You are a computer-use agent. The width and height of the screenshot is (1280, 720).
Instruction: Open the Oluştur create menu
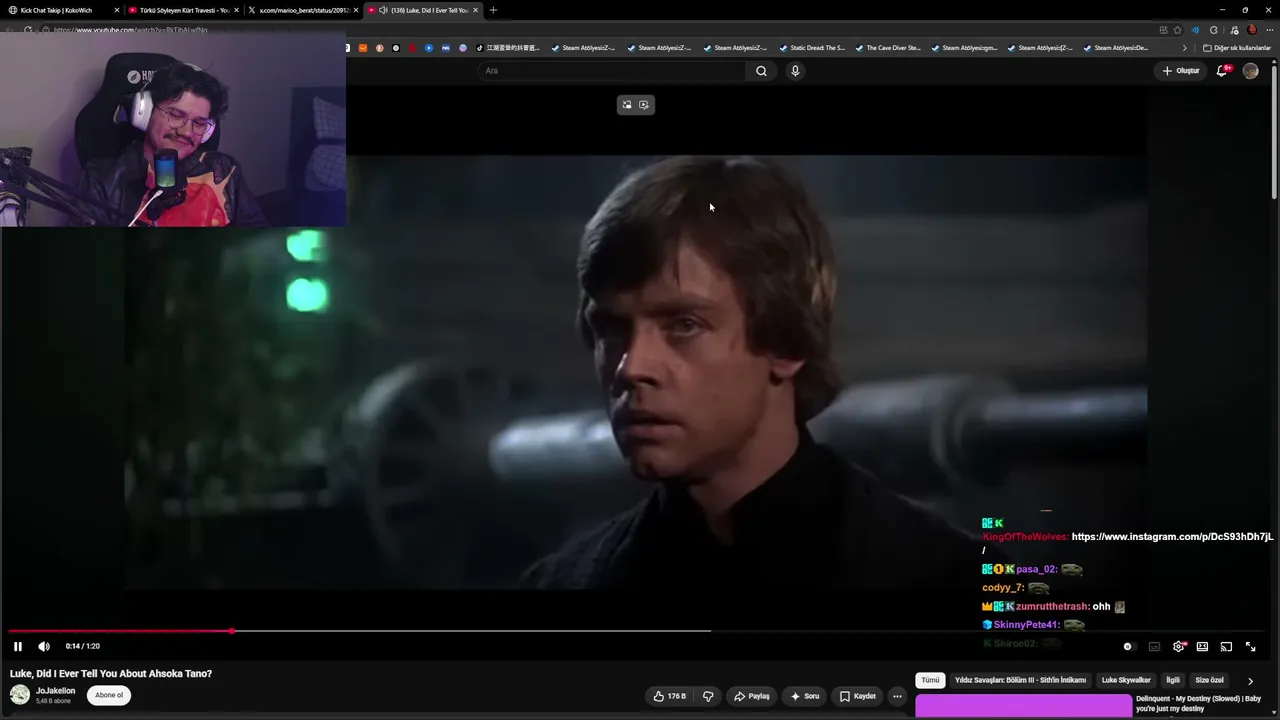[x=1181, y=71]
